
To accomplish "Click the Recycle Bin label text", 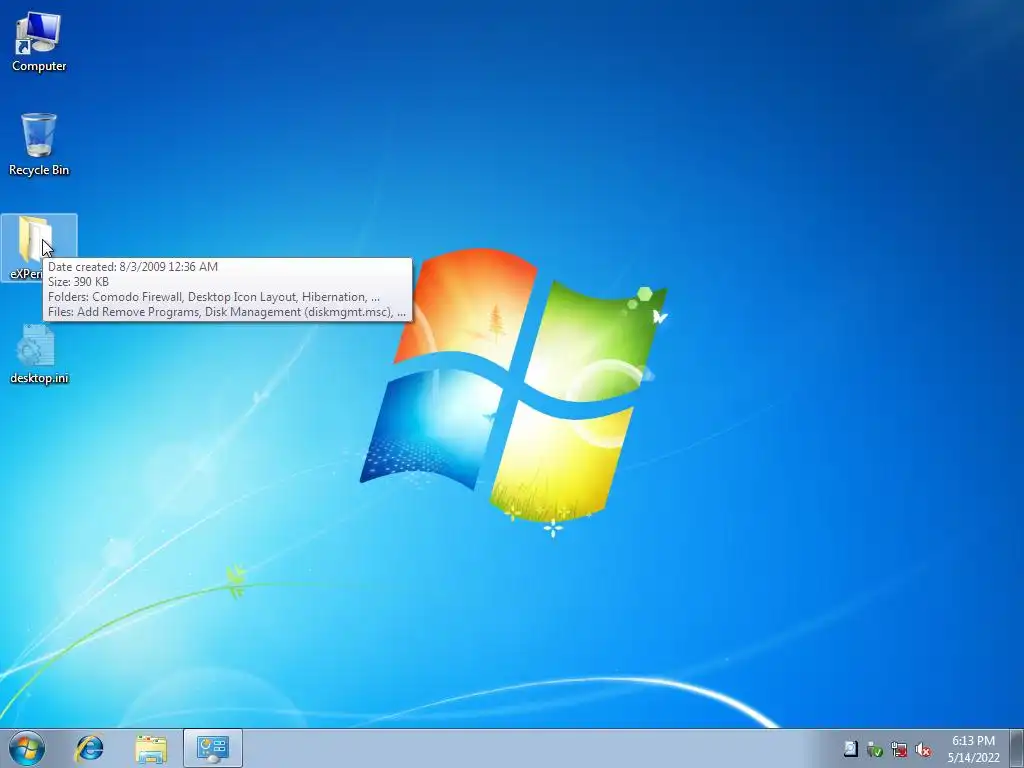I will coord(39,170).
